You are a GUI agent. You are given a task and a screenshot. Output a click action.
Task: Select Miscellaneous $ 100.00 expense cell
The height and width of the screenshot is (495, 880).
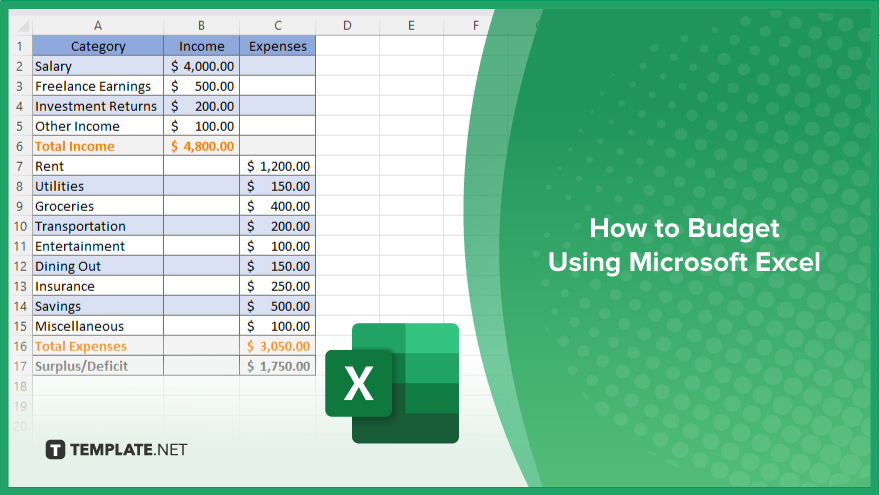(x=278, y=326)
